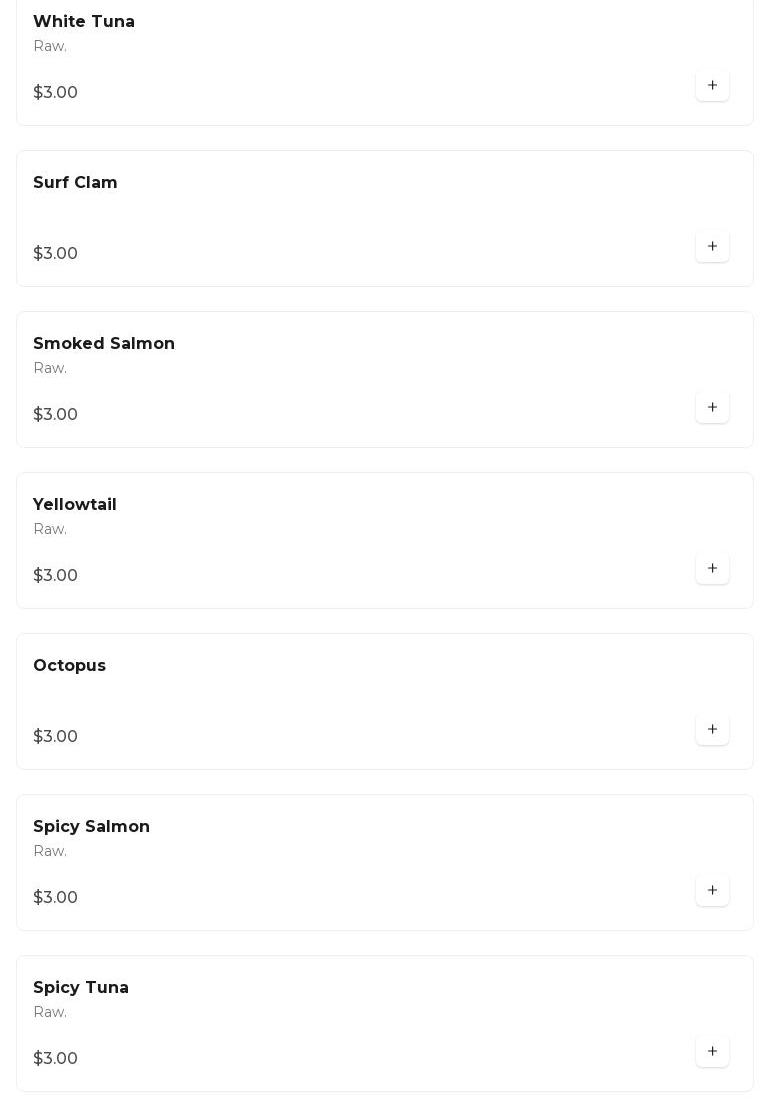
Task: Add Smoked Salmon using its plus icon
Action: click(x=712, y=408)
